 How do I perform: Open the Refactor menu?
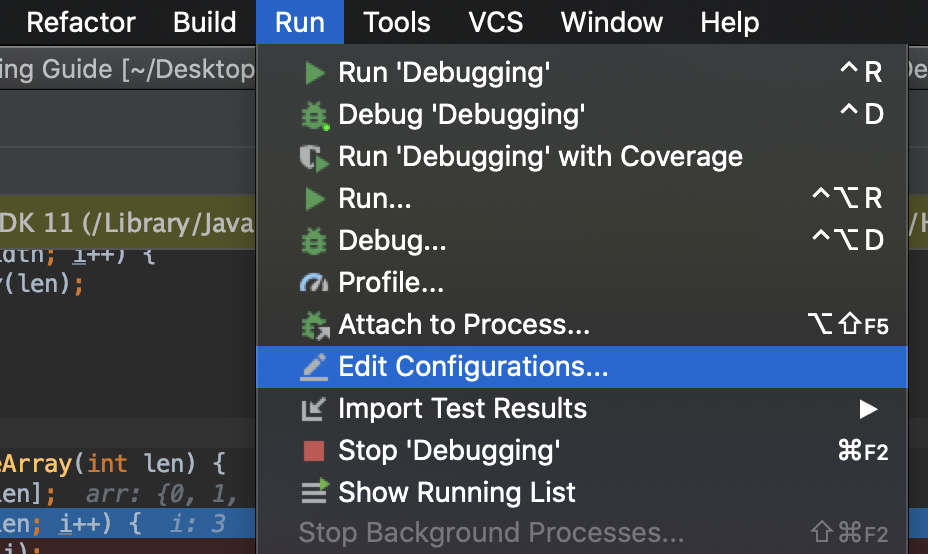[81, 22]
